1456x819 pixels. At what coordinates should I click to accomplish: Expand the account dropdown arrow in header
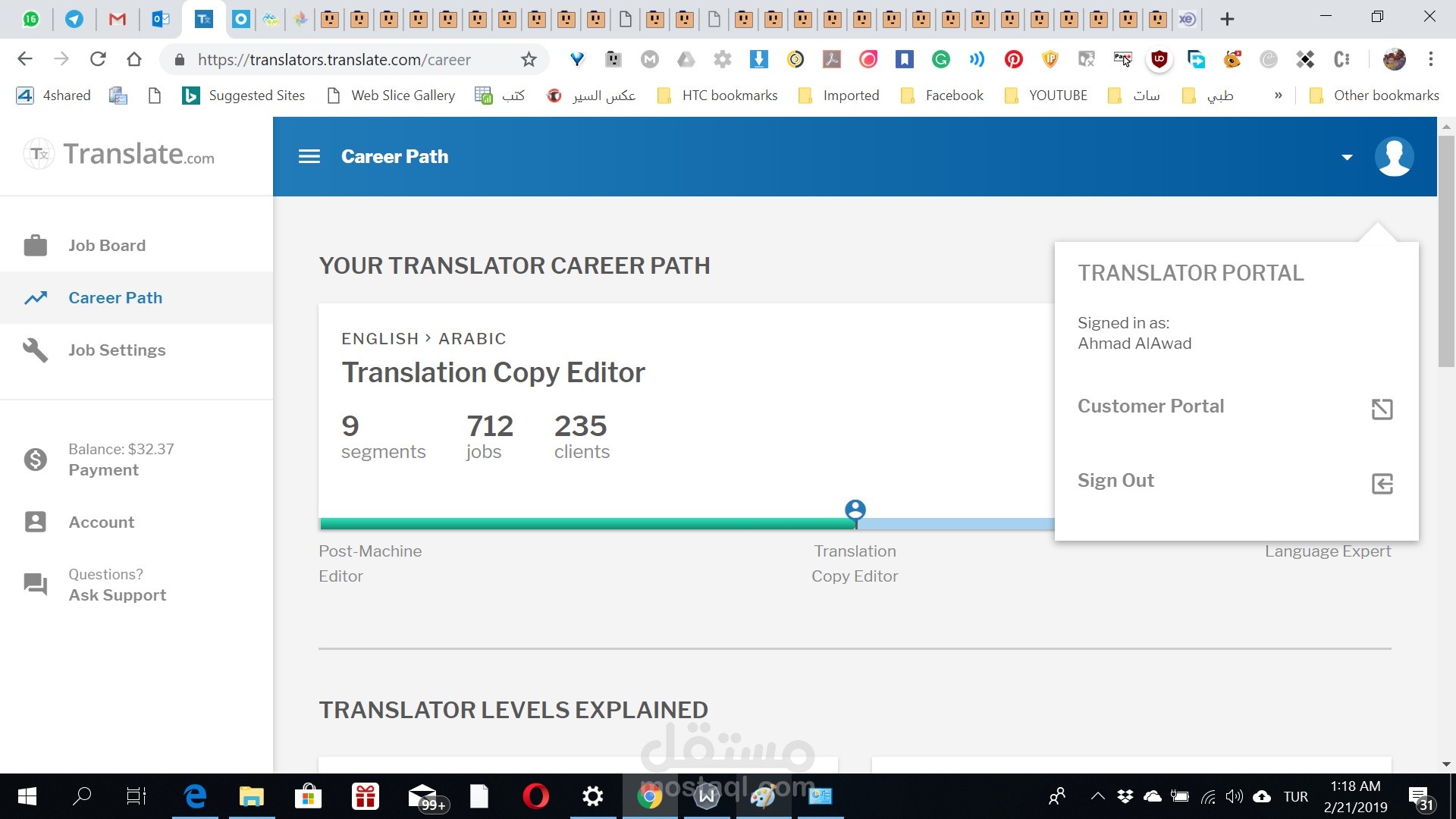[1347, 157]
